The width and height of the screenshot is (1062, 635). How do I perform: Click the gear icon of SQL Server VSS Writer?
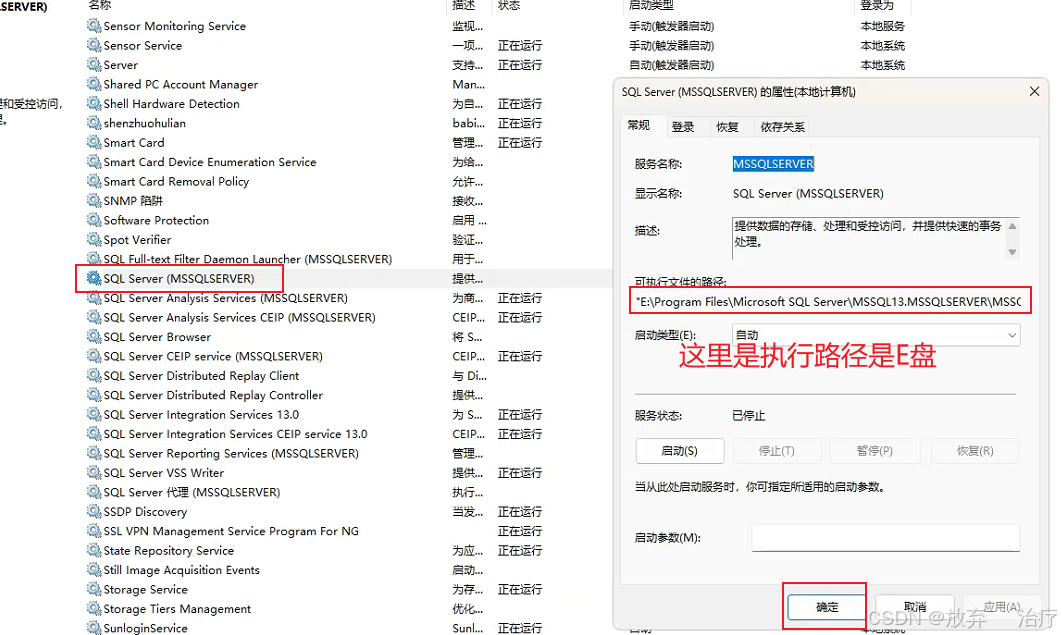[x=93, y=473]
